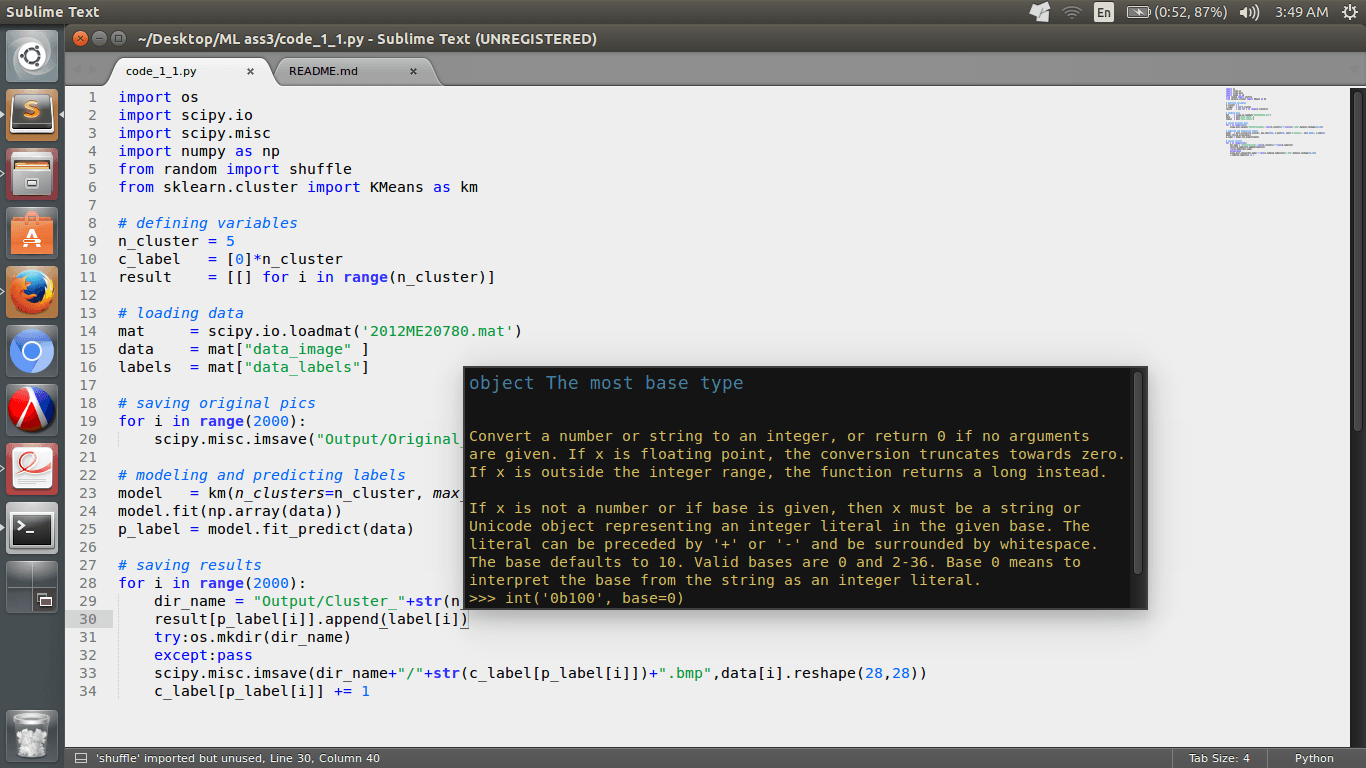Click the '# saving results' comment

click(x=190, y=565)
